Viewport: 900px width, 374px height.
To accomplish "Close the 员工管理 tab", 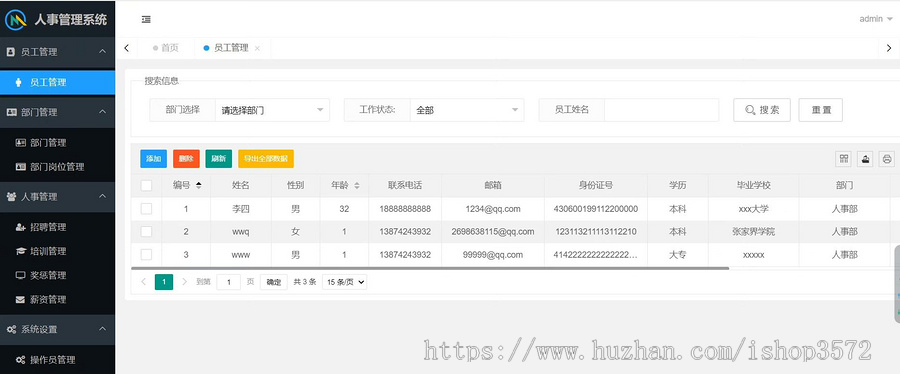I will coord(257,49).
